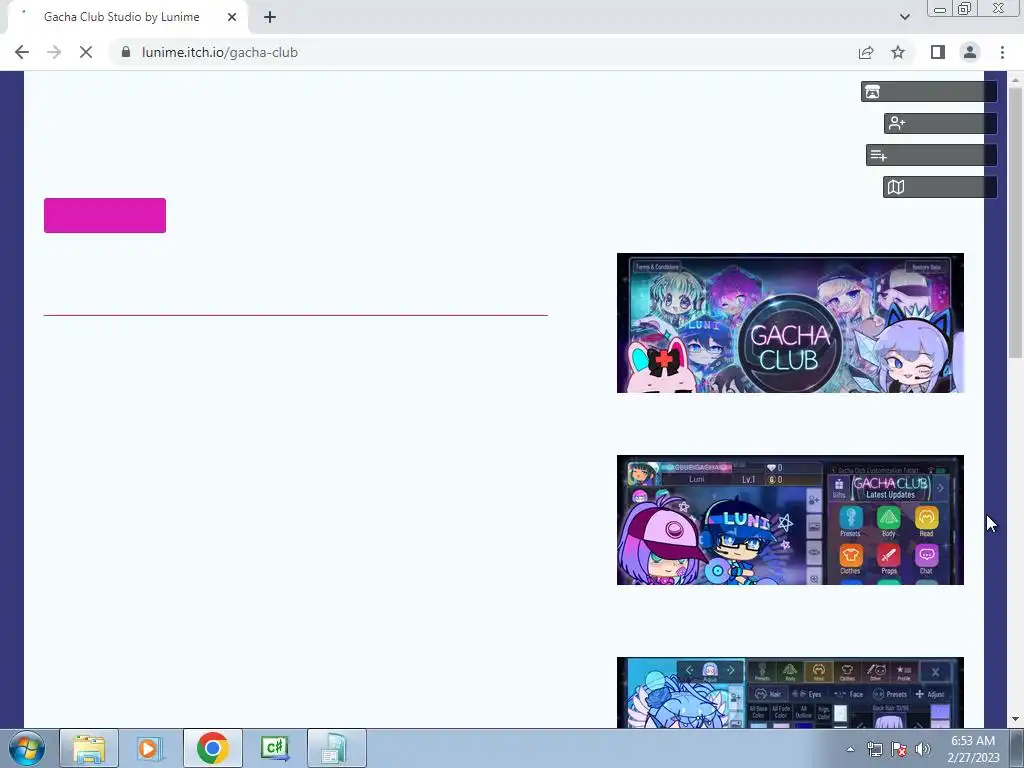This screenshot has width=1024, height=768.
Task: Open Windows Explorer from taskbar
Action: [x=89, y=748]
